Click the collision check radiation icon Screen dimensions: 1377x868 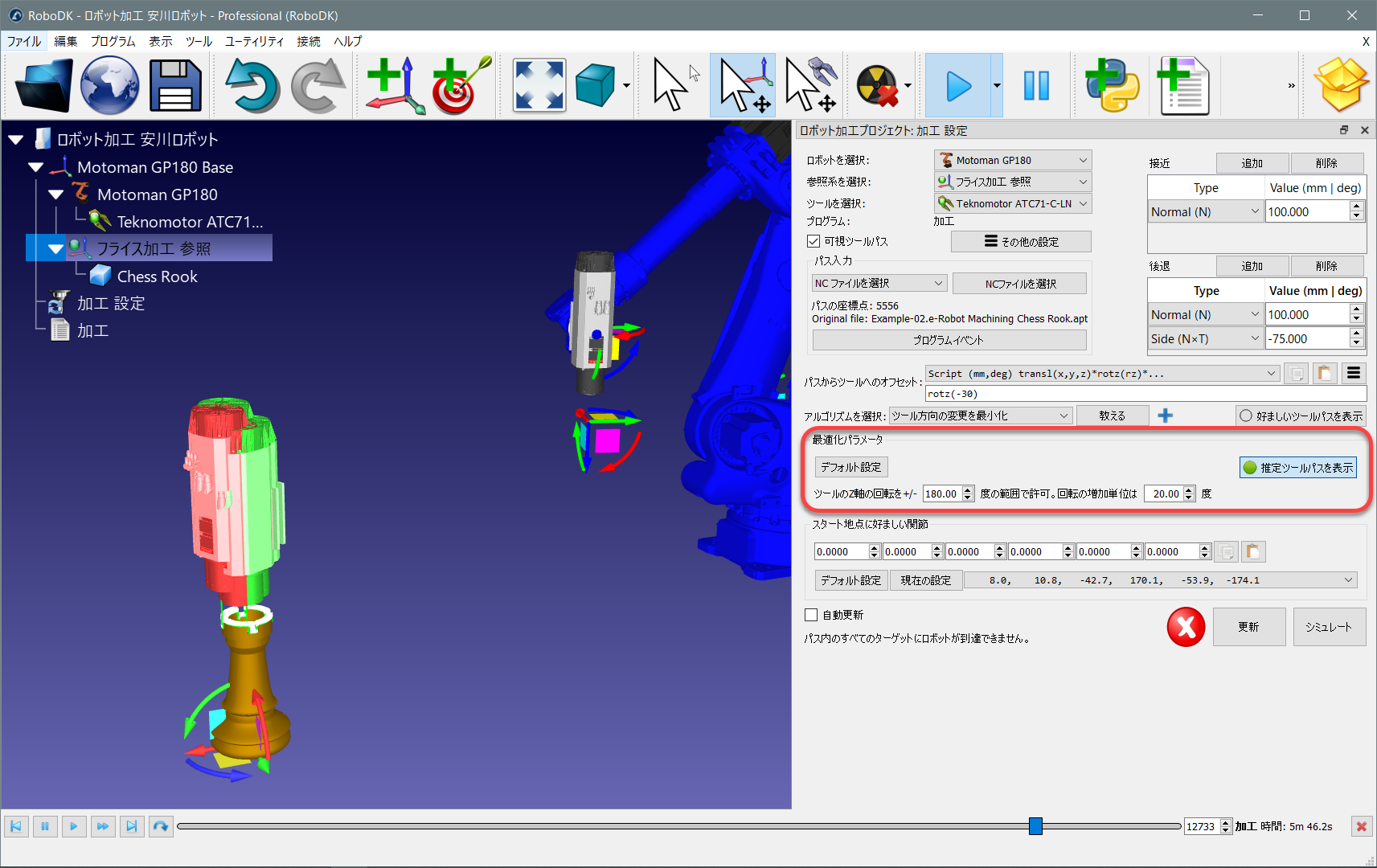(877, 85)
